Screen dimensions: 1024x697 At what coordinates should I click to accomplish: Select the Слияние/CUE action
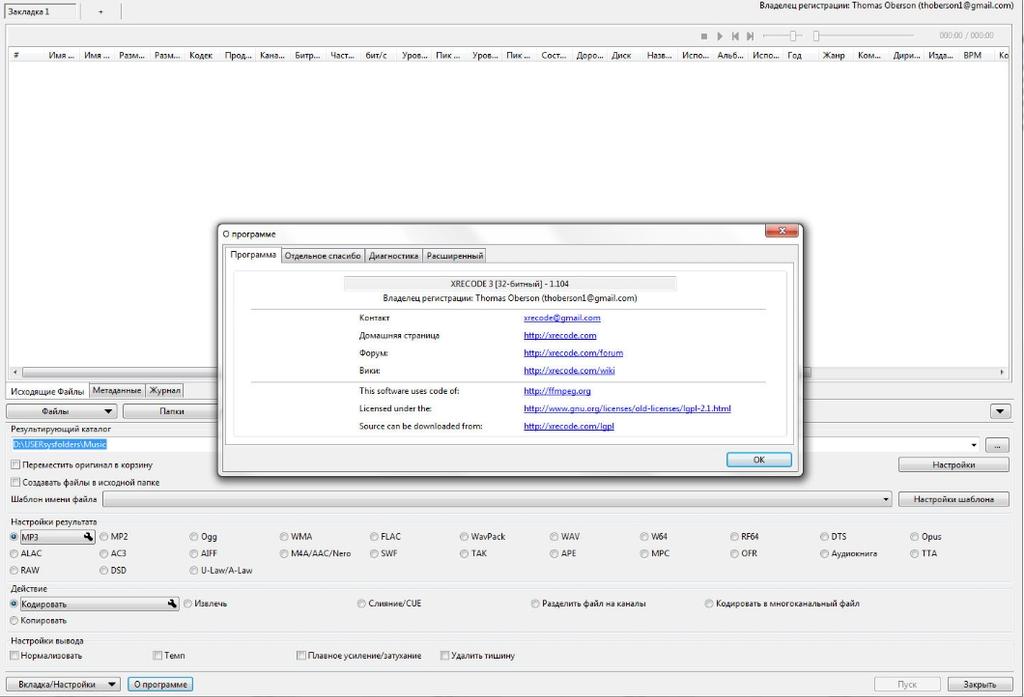tap(389, 604)
